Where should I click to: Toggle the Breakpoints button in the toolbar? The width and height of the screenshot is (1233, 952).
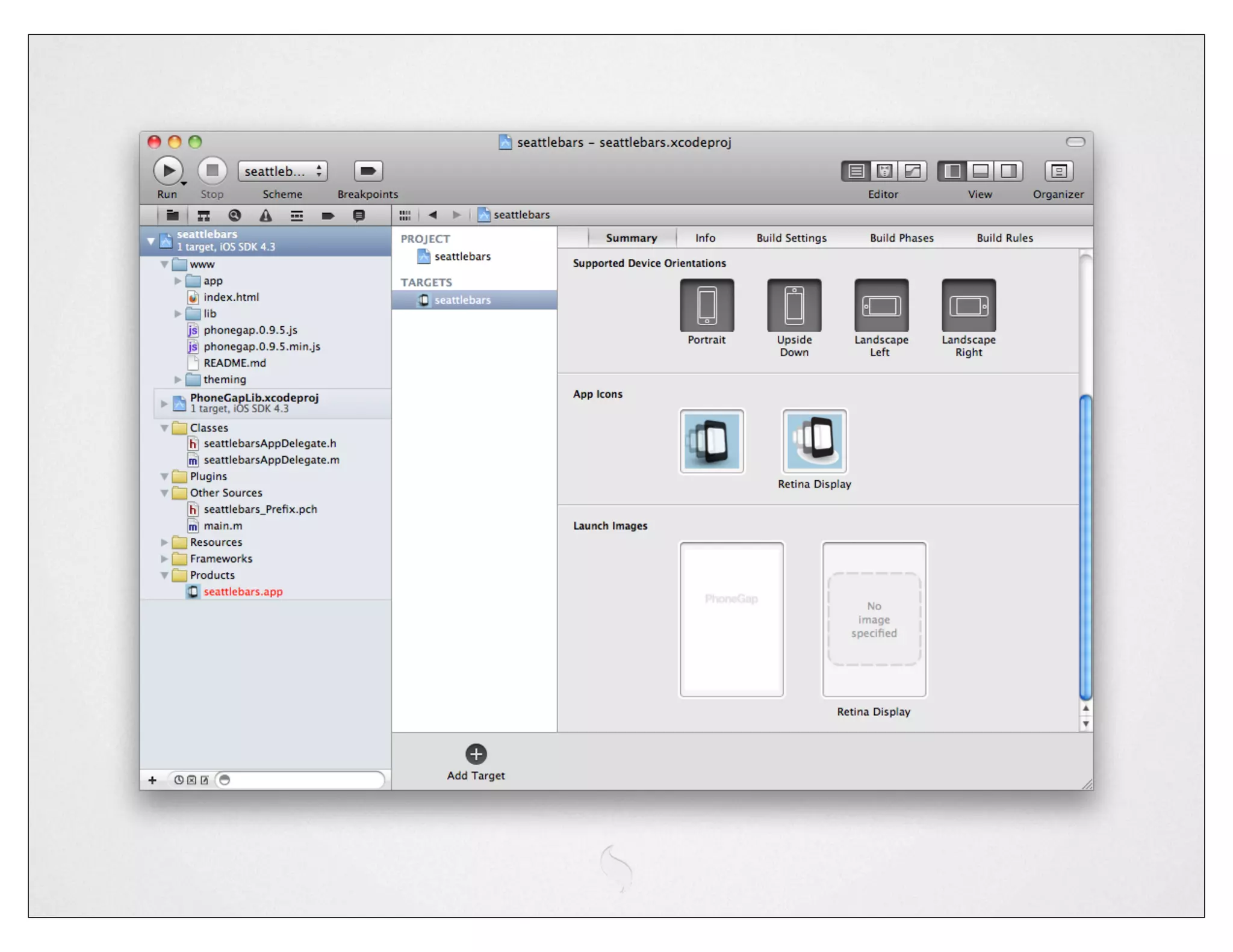pos(368,171)
